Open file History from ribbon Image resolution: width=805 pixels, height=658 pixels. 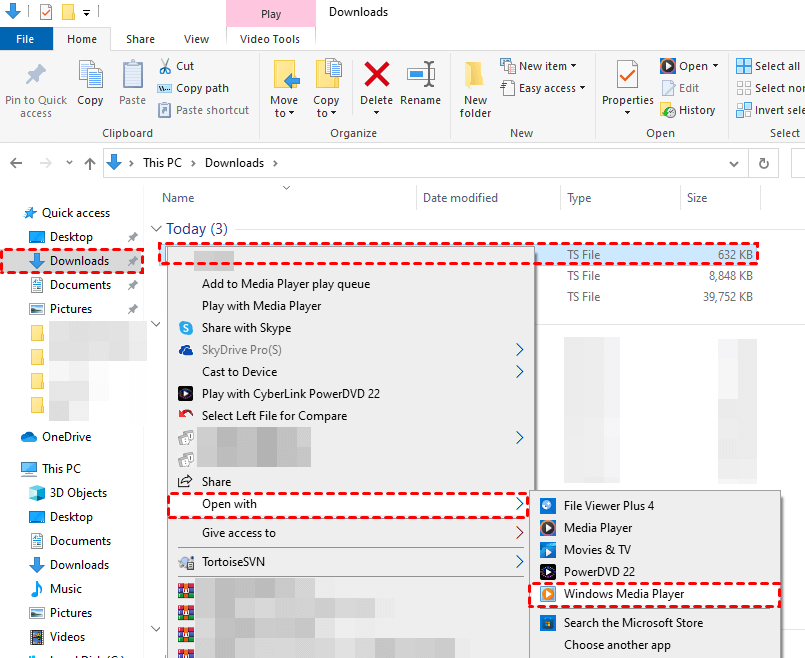(688, 110)
